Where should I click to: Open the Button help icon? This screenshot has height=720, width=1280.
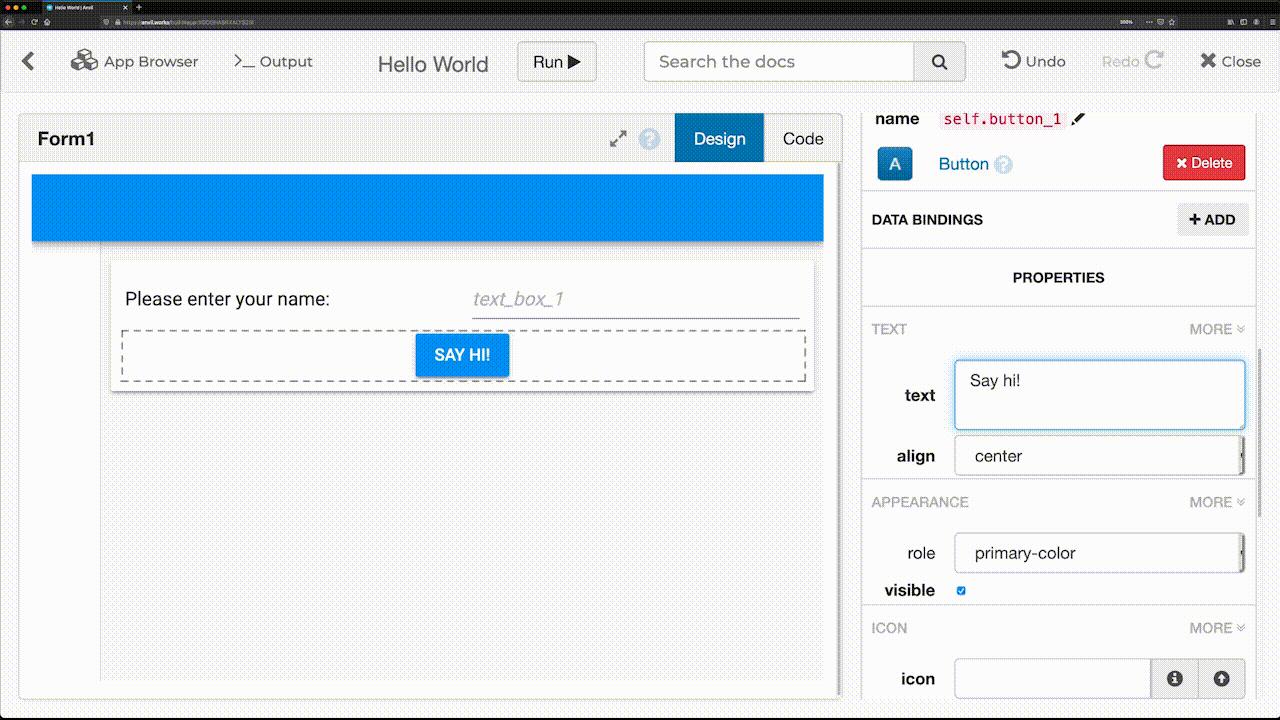coord(1003,165)
